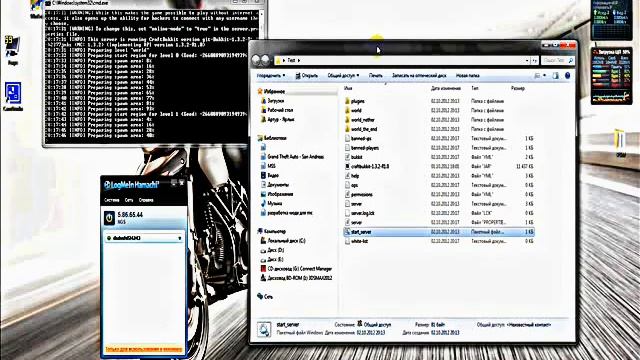The width and height of the screenshot is (640, 360).
Task: Select the craftbukkit-1.3.2-R1.0 JAR icon
Action: 347,167
